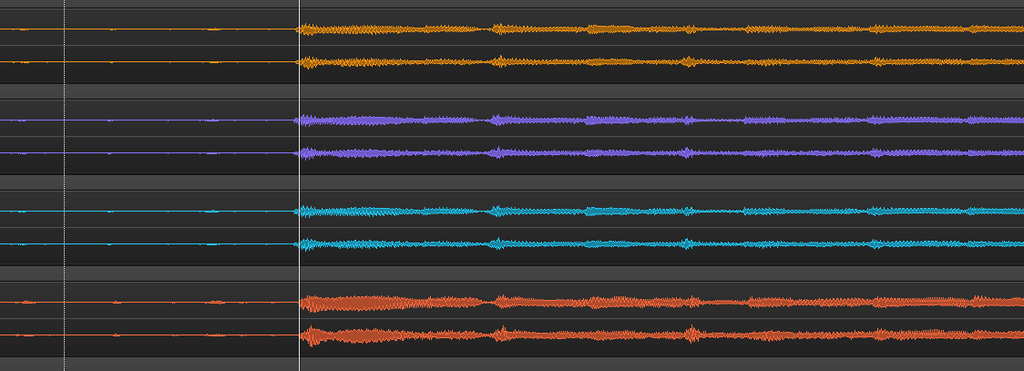Click the gray strip below the red track
Screen dimensions: 1024x371
point(512,363)
